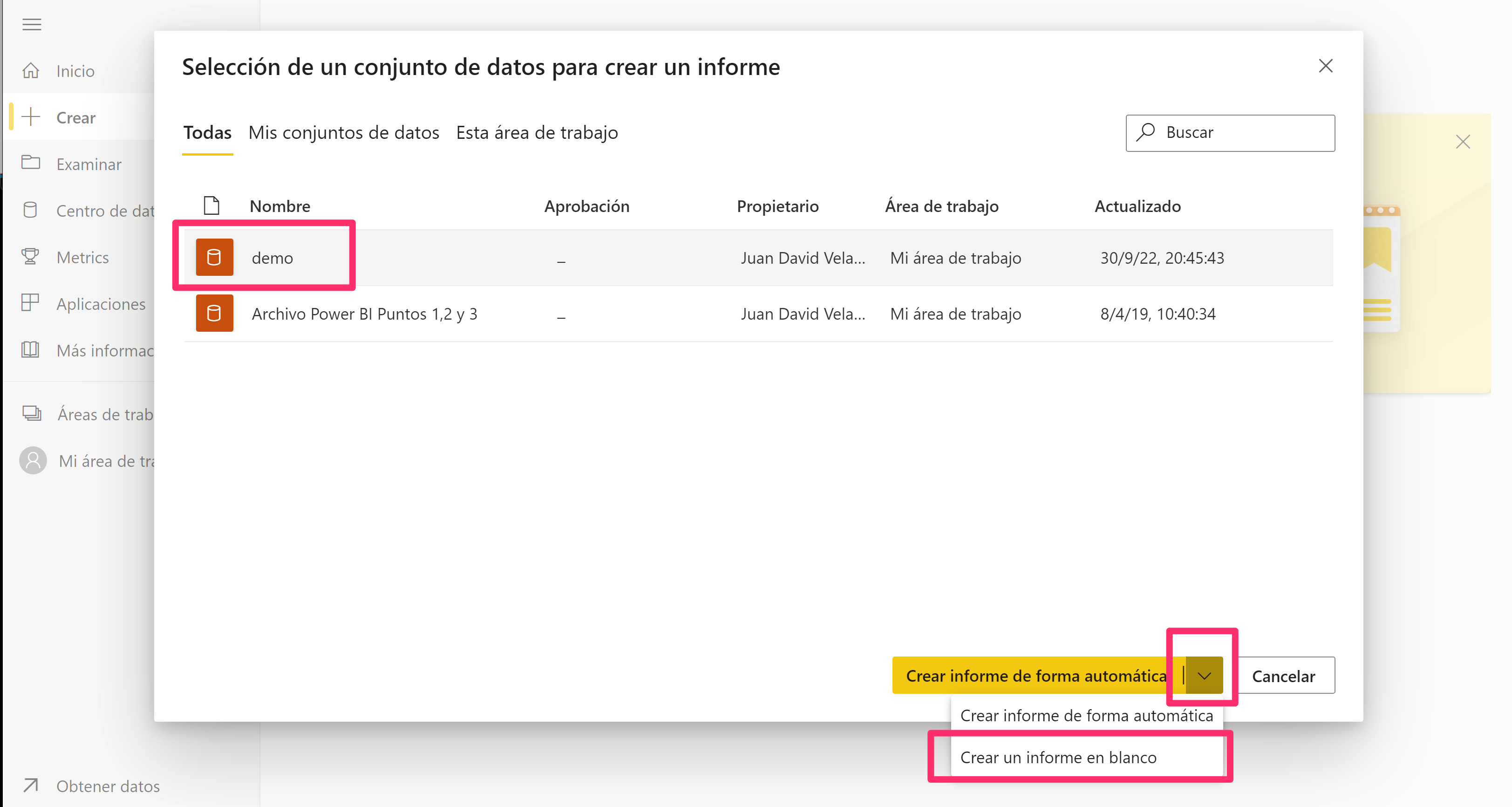
Task: Click Mi área de trabajo in Archivo row
Action: 955,314
